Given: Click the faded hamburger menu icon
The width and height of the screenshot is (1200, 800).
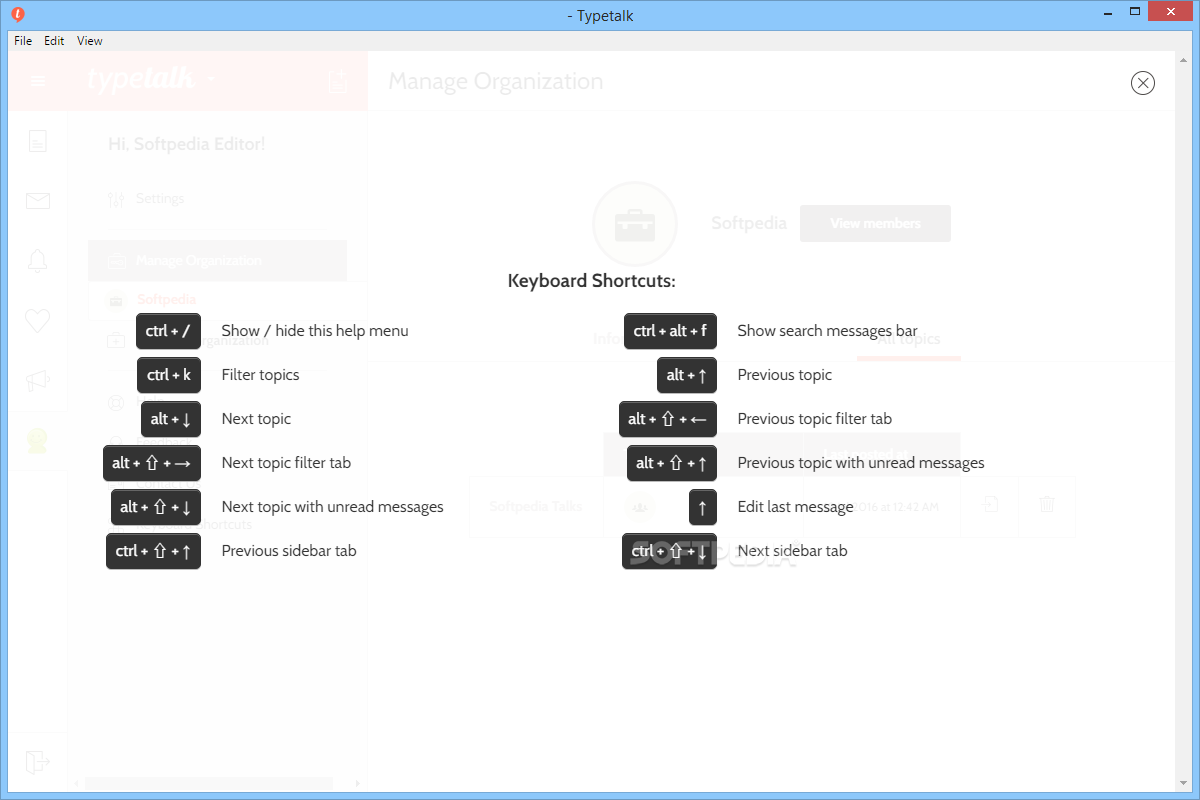Looking at the screenshot, I should click(39, 81).
